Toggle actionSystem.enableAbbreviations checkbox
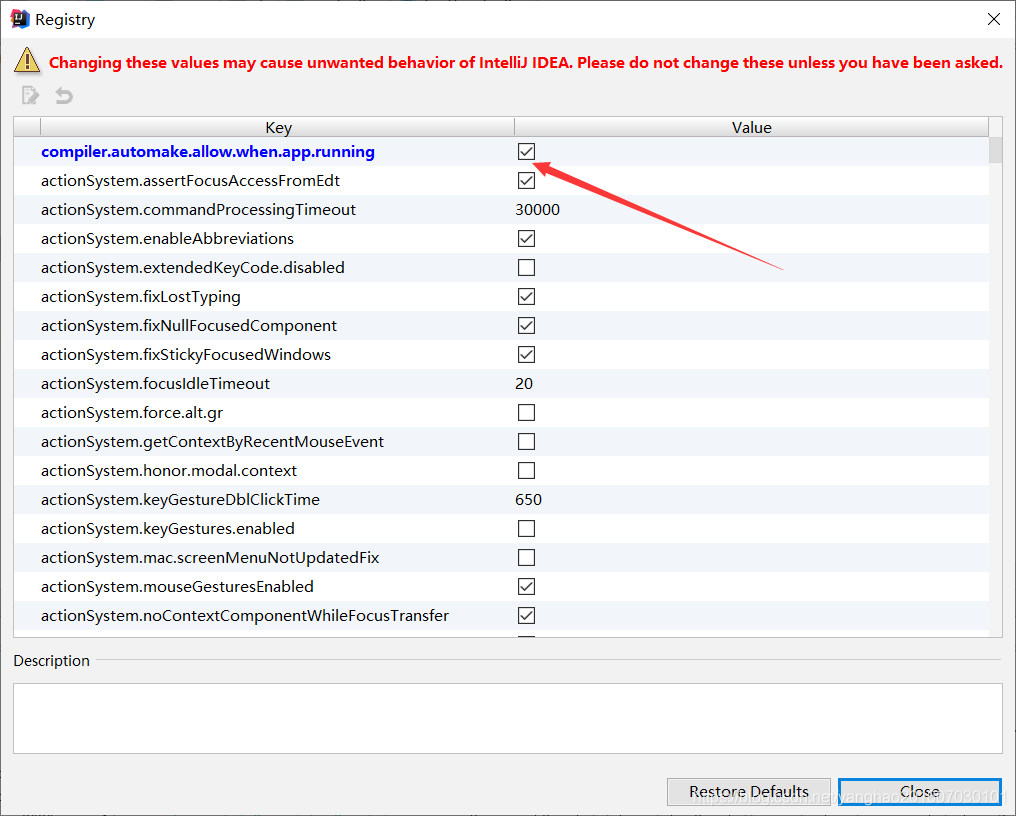This screenshot has height=816, width=1016. point(526,239)
